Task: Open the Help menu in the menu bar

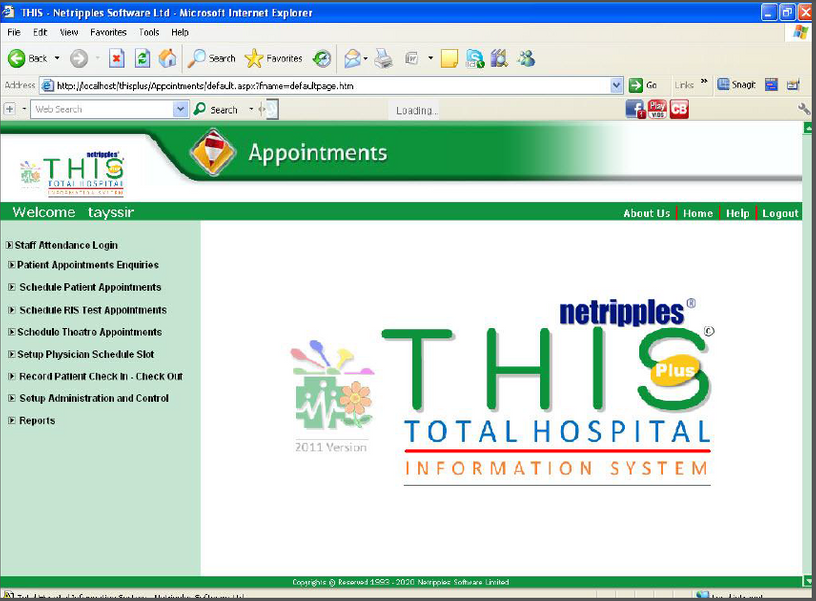Action: click(180, 32)
